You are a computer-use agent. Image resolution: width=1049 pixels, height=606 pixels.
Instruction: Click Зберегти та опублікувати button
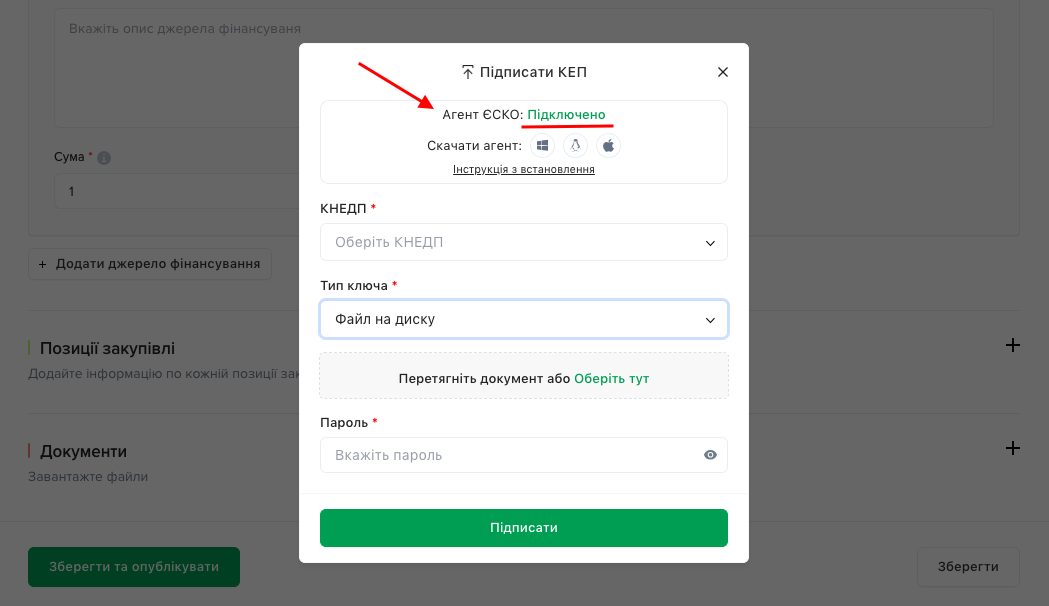pos(134,567)
